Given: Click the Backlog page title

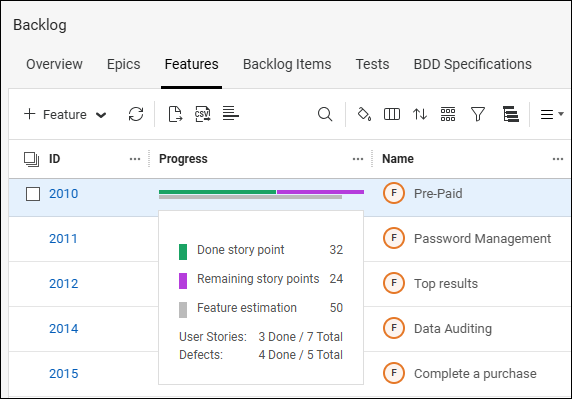Looking at the screenshot, I should click(x=40, y=25).
